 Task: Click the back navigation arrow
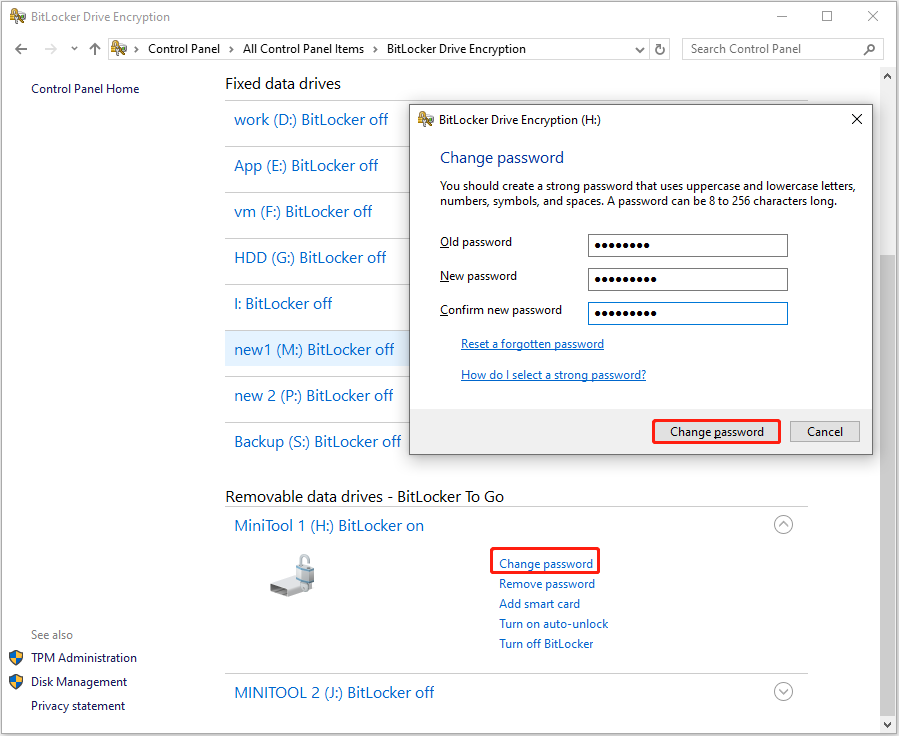[21, 48]
